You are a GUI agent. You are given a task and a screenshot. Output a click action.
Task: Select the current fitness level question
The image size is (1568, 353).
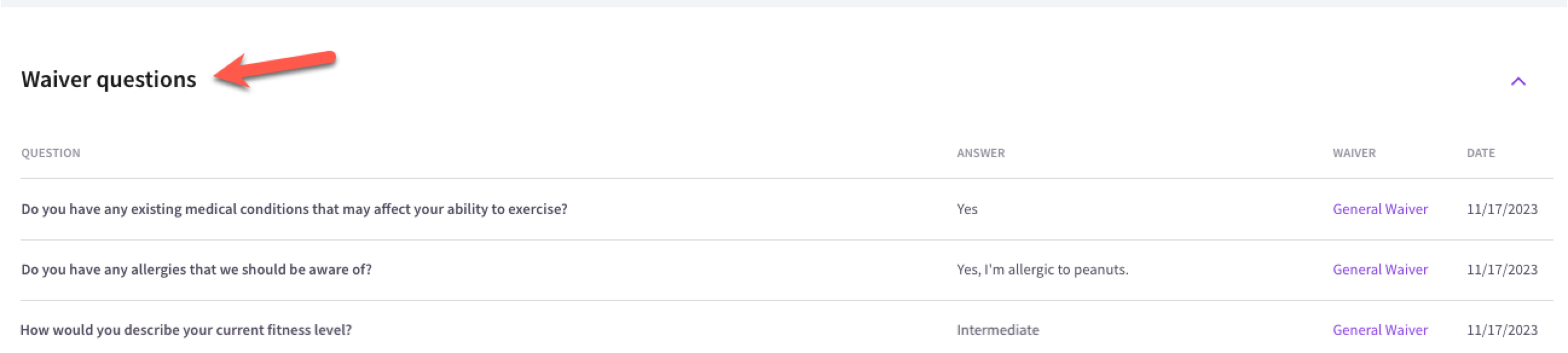click(186, 329)
